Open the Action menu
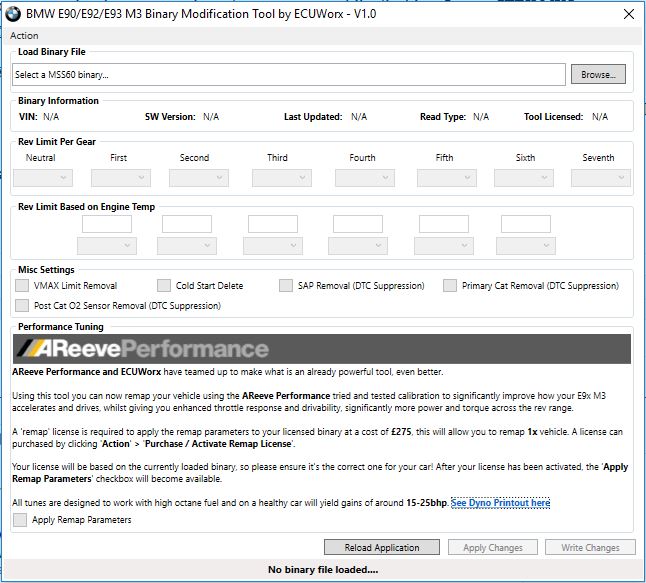Screen dimensions: 646x583 coord(24,36)
